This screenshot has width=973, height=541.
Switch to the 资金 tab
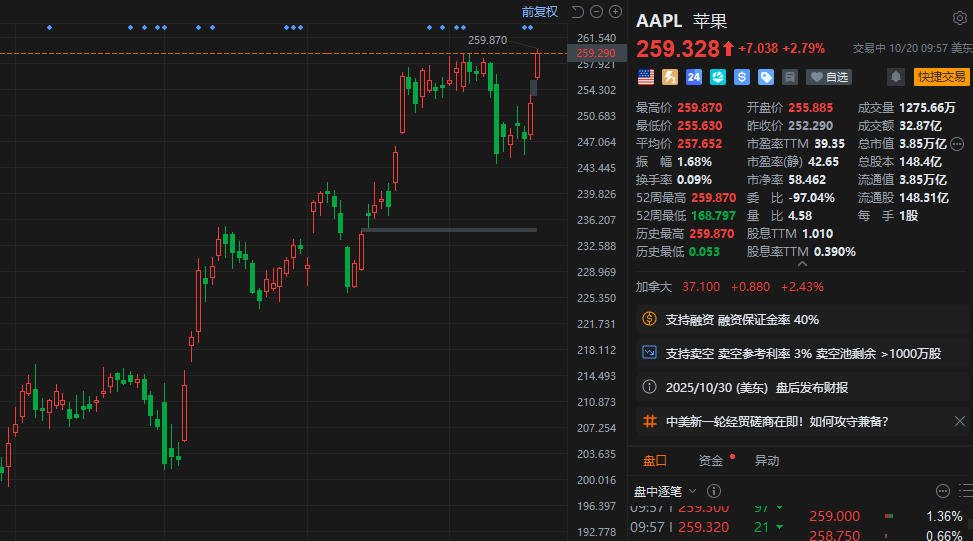point(711,461)
